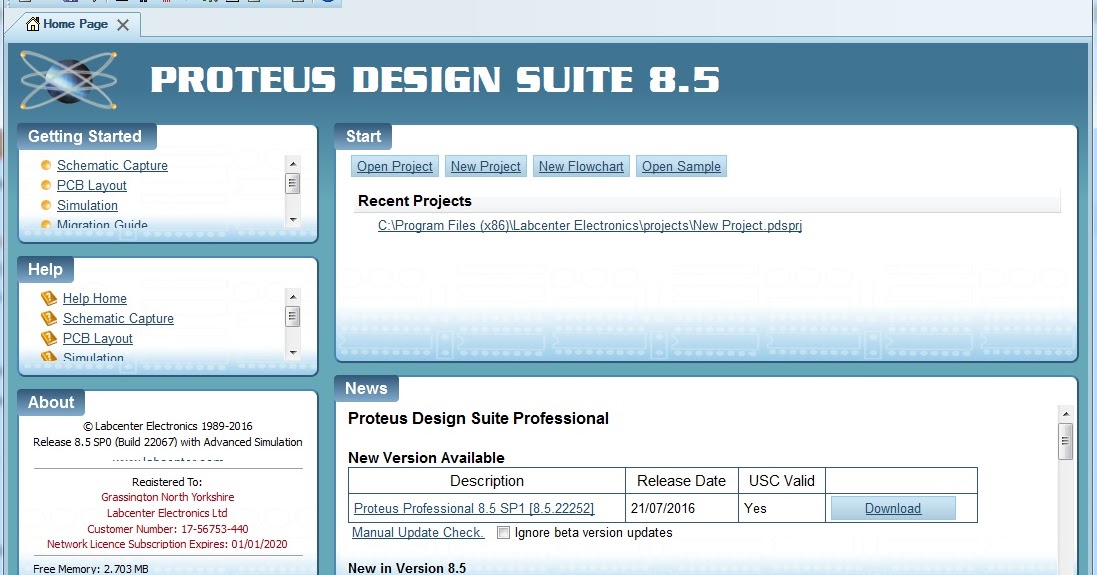Click Proteus Design Suite Professional heading
Viewport: 1097px width, 575px height.
pyautogui.click(x=479, y=418)
